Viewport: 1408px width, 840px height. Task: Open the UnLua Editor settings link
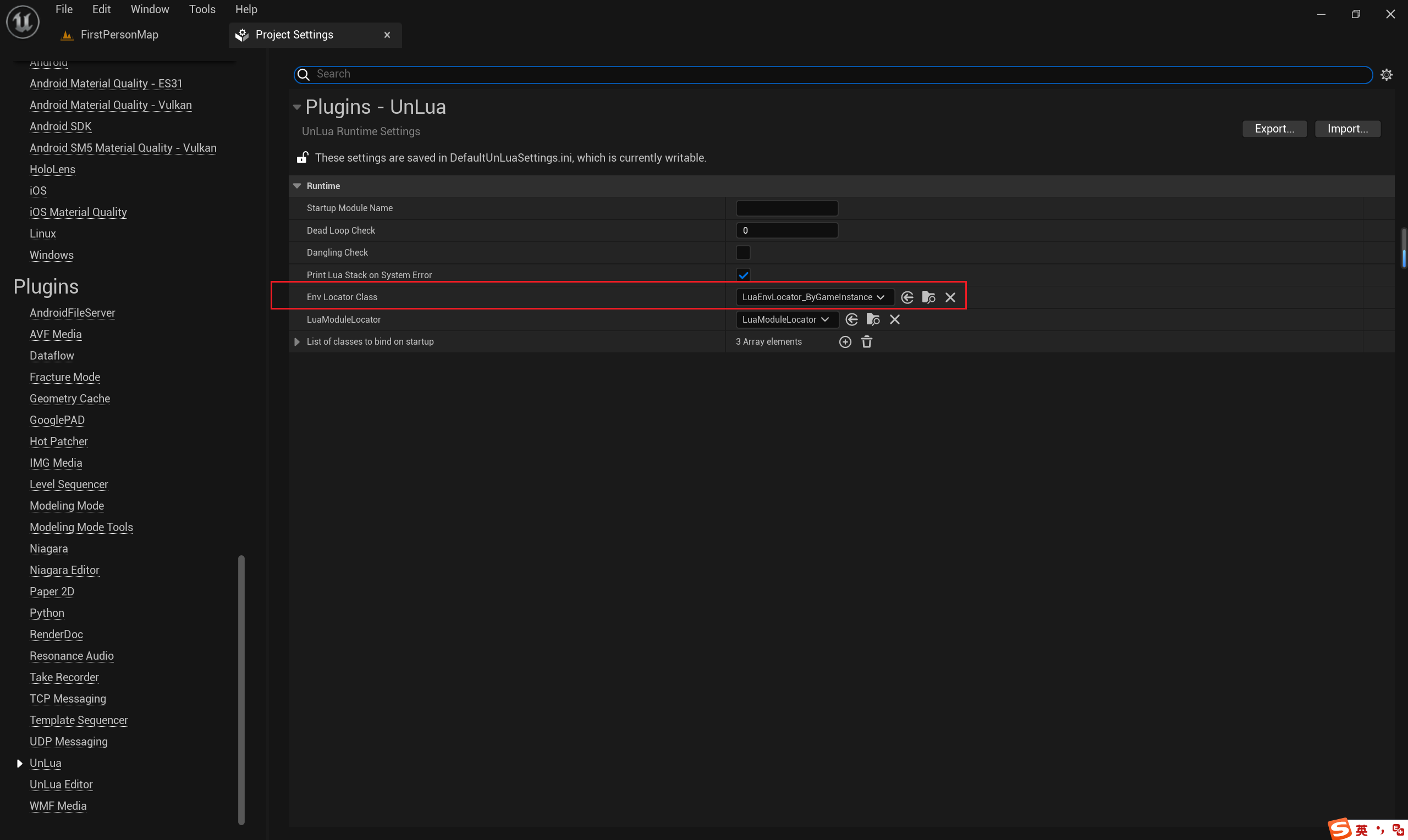pos(61,784)
